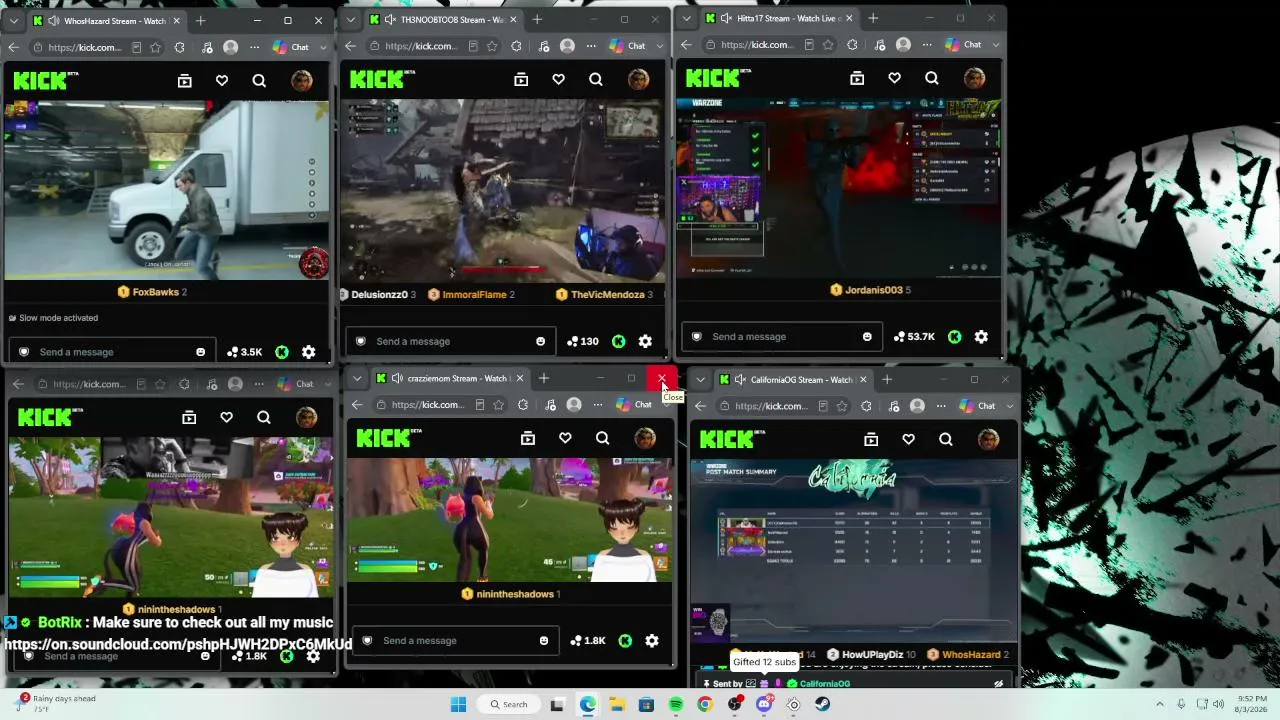The image size is (1280, 720).
Task: Expand tab search dropdown in TH3NOOBTOO8 window
Action: point(350,20)
